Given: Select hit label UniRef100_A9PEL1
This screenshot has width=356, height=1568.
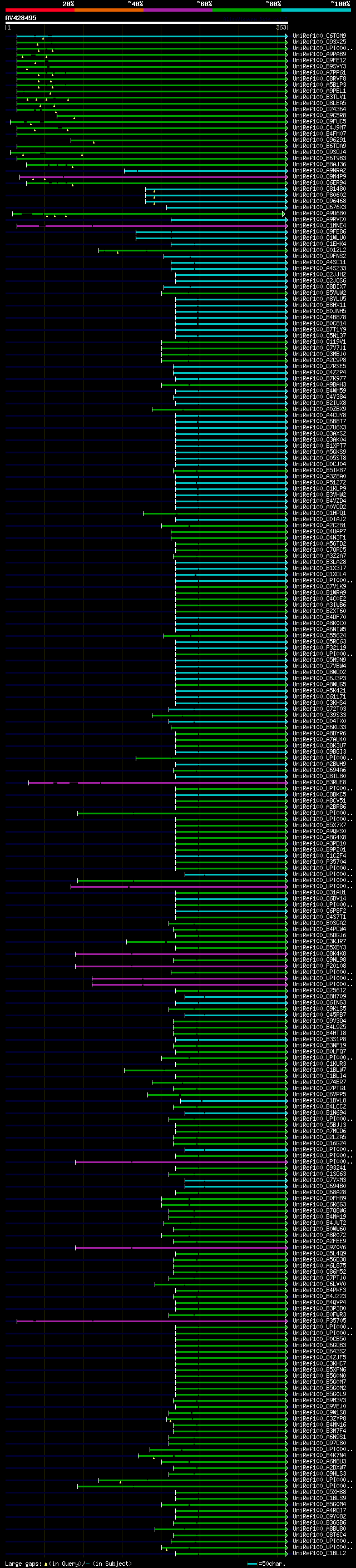Looking at the screenshot, I should pos(319,91).
